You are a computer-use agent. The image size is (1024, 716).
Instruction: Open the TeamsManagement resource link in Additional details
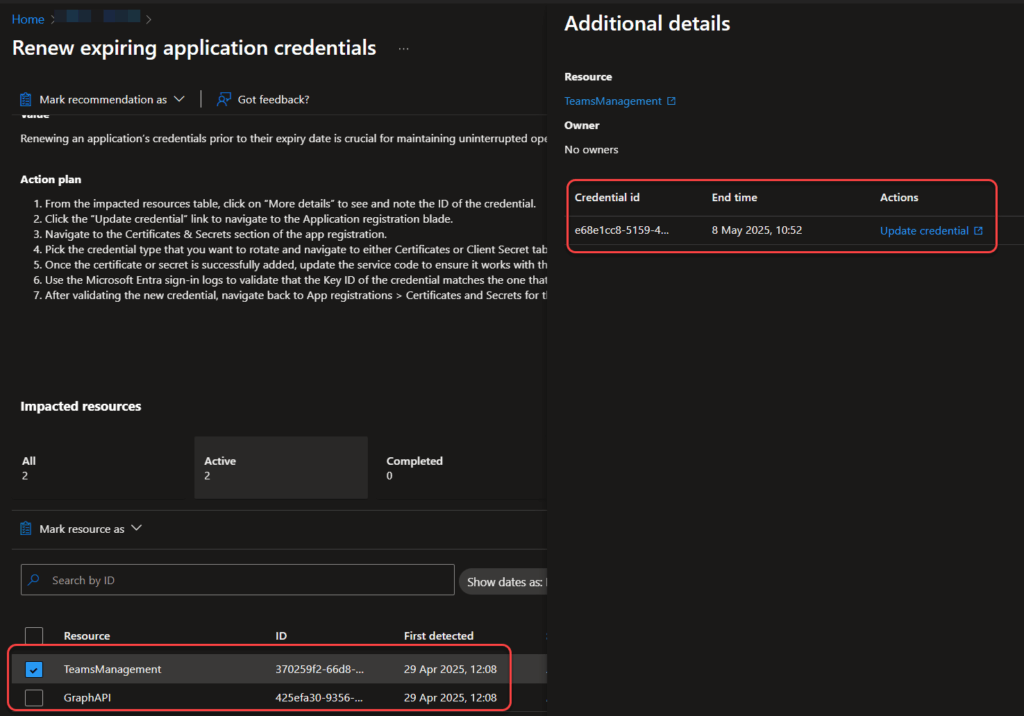click(613, 101)
